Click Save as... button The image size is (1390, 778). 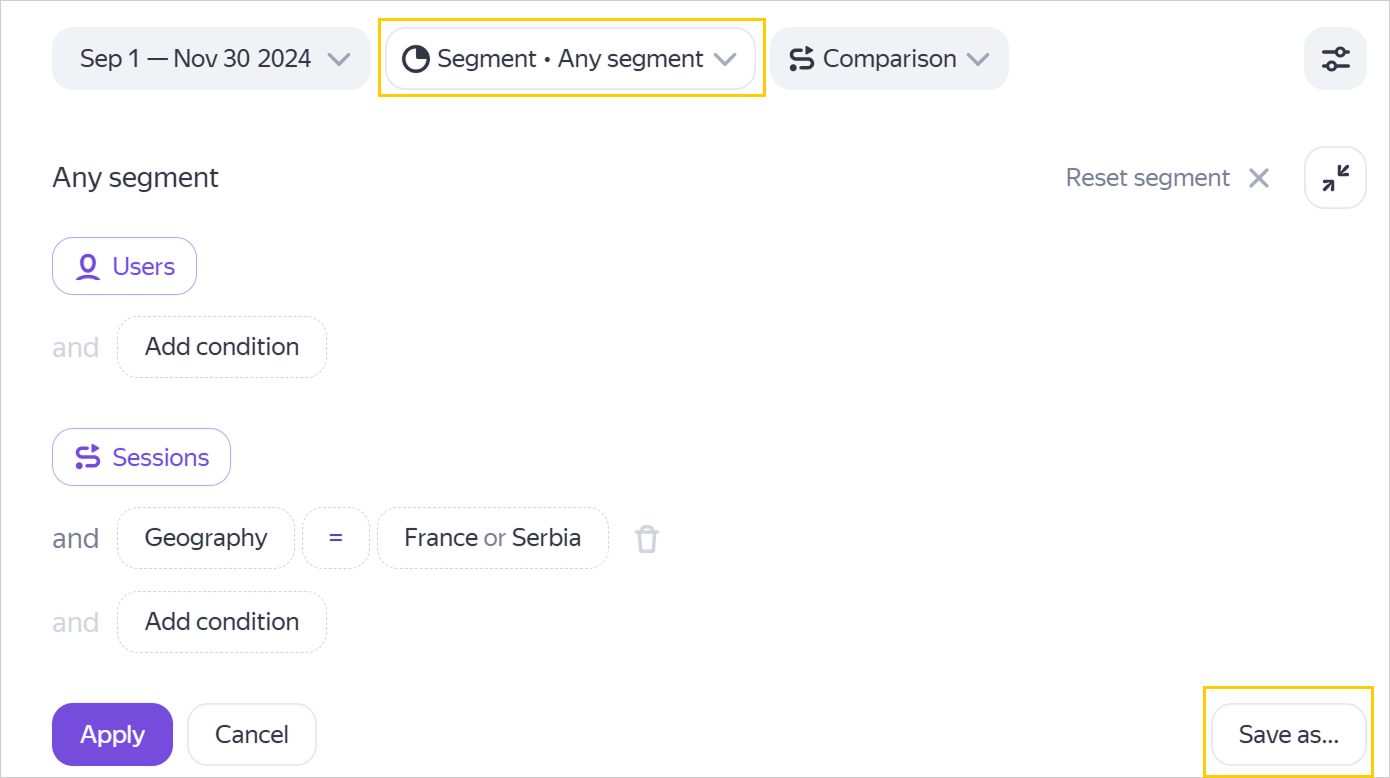[x=1288, y=735]
